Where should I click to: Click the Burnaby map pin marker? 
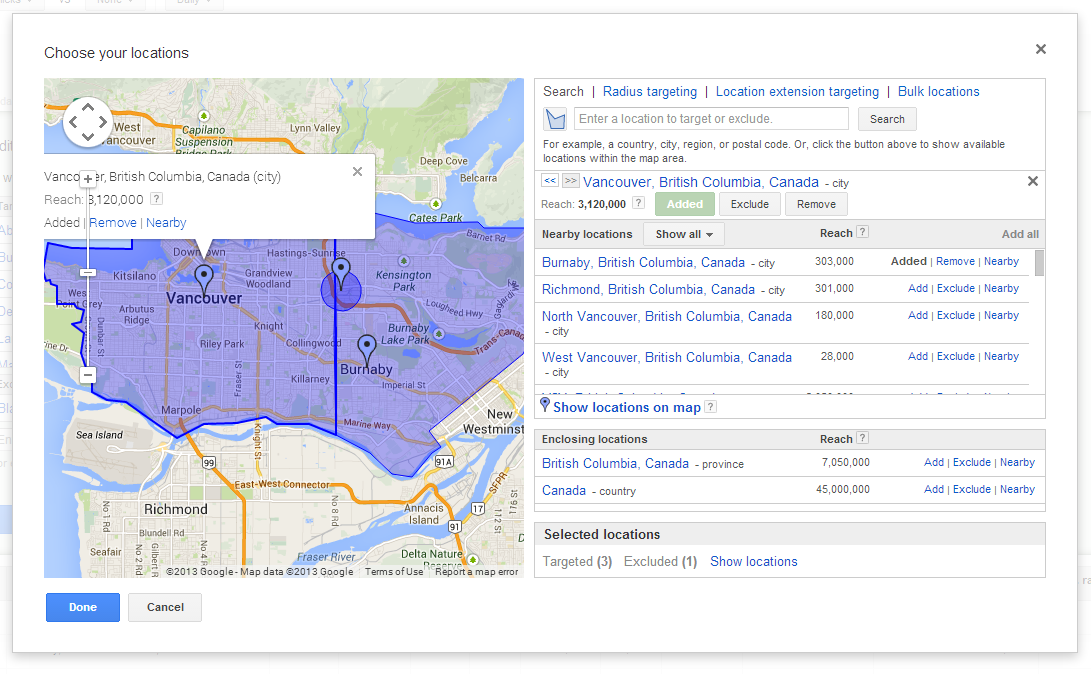point(367,349)
